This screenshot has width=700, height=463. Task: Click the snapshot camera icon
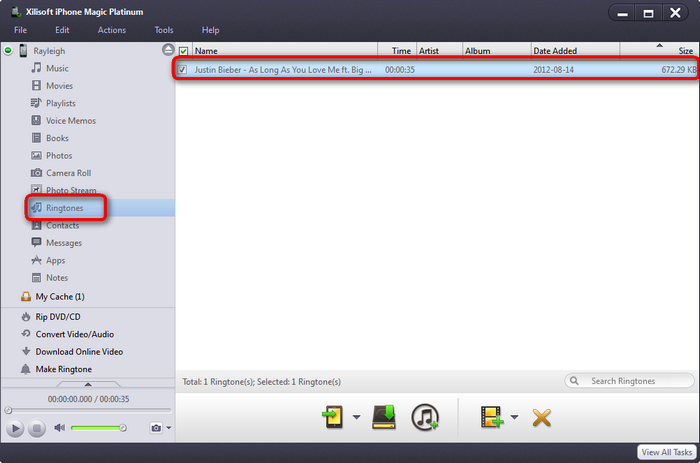[155, 428]
